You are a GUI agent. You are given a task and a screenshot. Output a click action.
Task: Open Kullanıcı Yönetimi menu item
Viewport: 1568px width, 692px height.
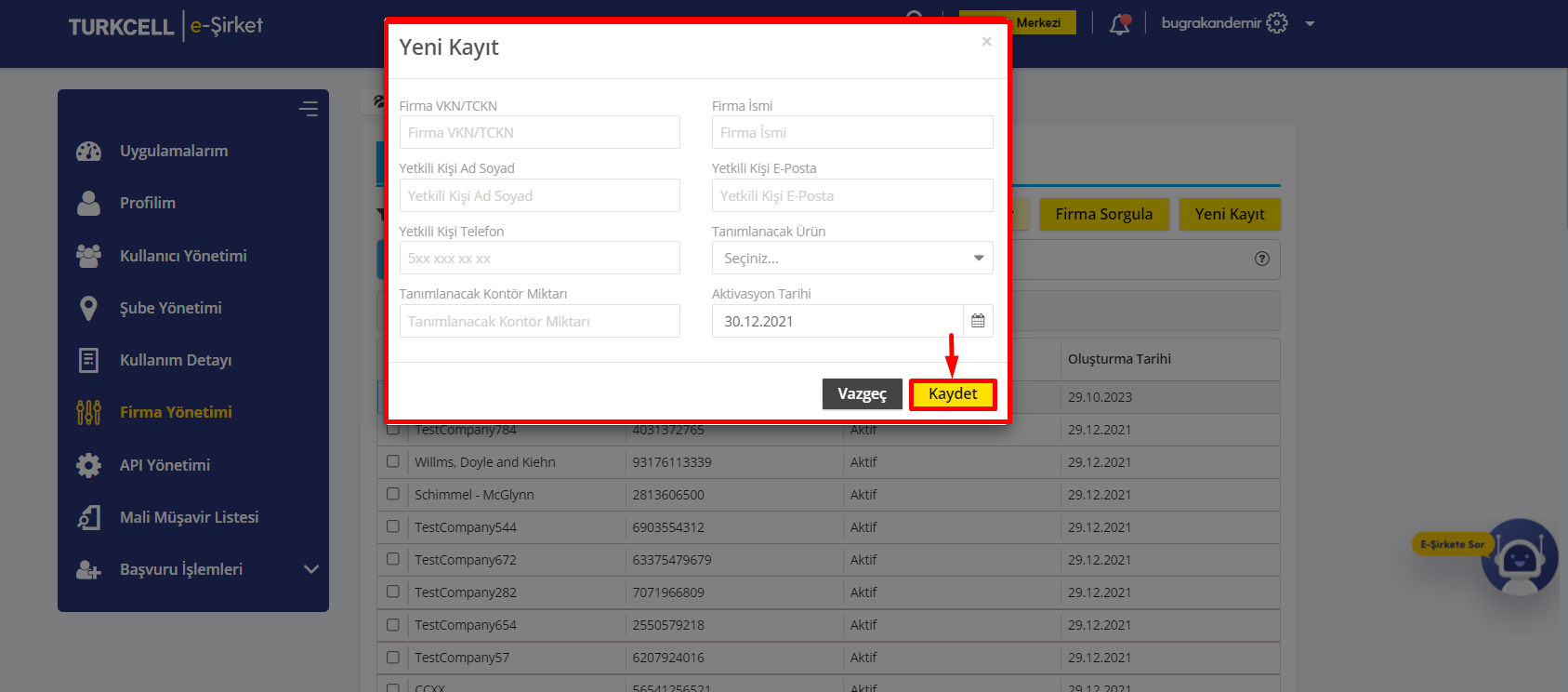(183, 256)
